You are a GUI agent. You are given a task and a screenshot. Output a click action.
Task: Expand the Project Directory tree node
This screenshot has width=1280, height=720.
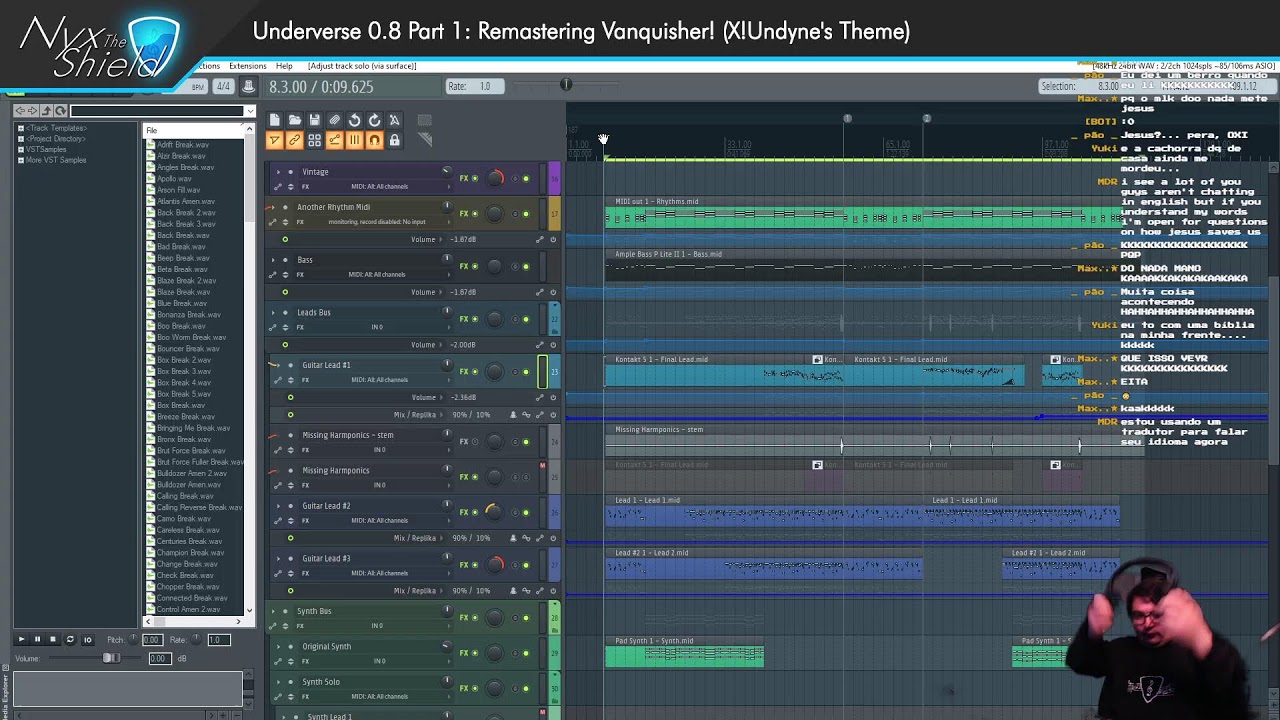[20, 139]
